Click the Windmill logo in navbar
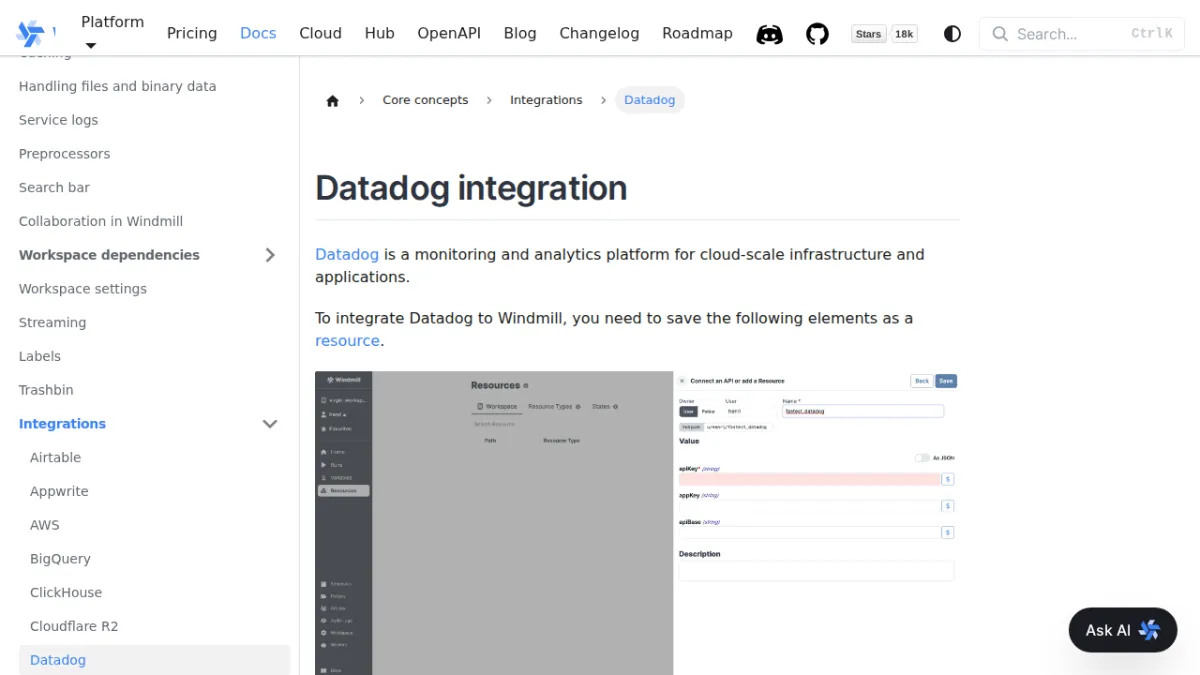This screenshot has width=1200, height=675. [30, 33]
